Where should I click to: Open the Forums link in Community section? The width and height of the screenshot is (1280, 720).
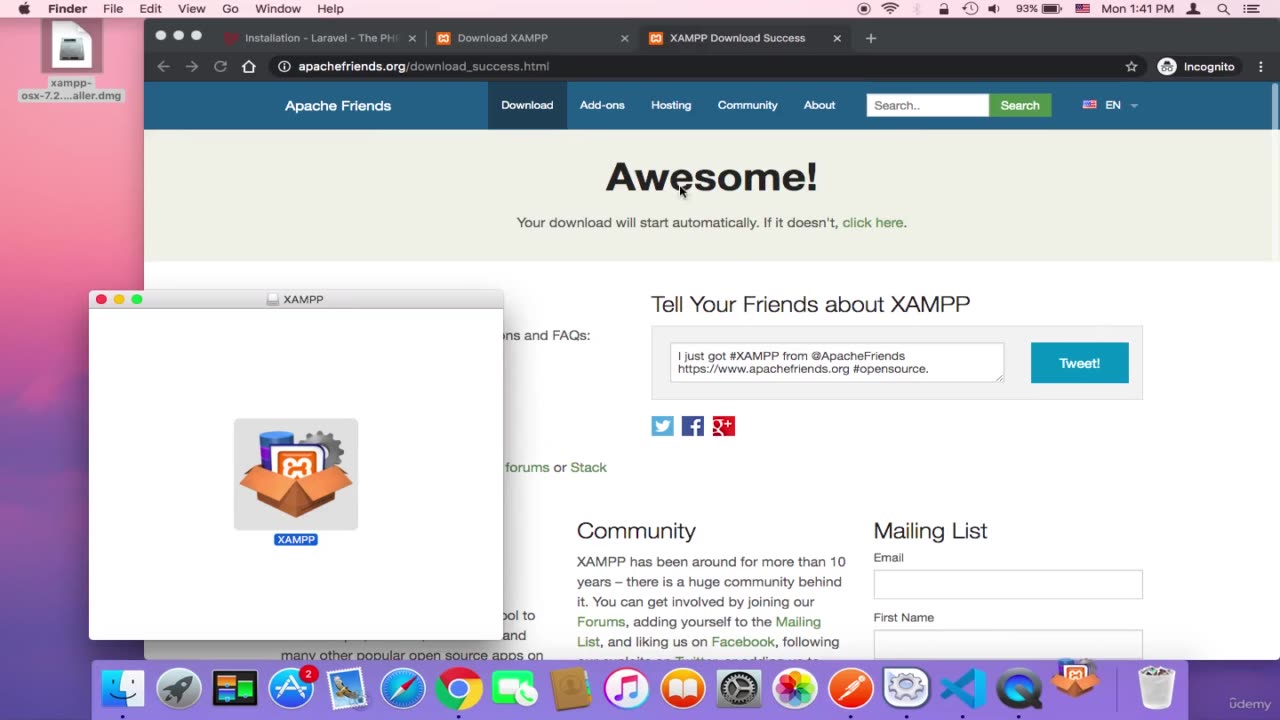pos(601,622)
